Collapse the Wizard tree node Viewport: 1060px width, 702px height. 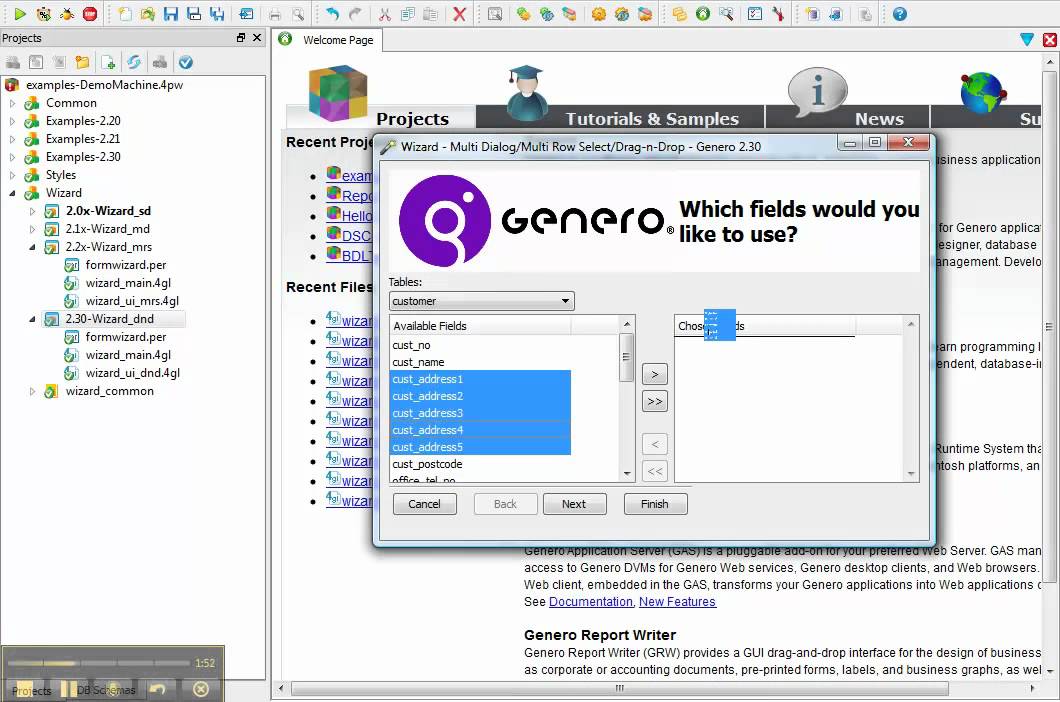pyautogui.click(x=12, y=193)
